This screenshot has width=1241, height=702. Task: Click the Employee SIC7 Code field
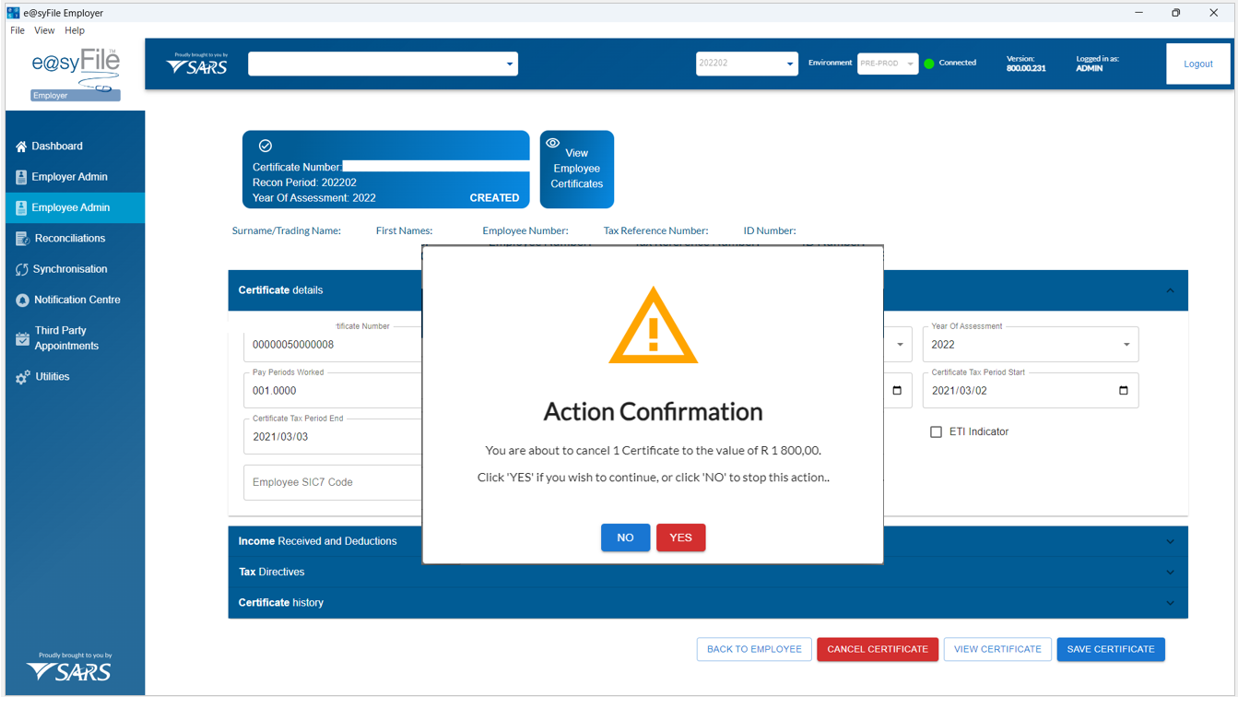(332, 483)
